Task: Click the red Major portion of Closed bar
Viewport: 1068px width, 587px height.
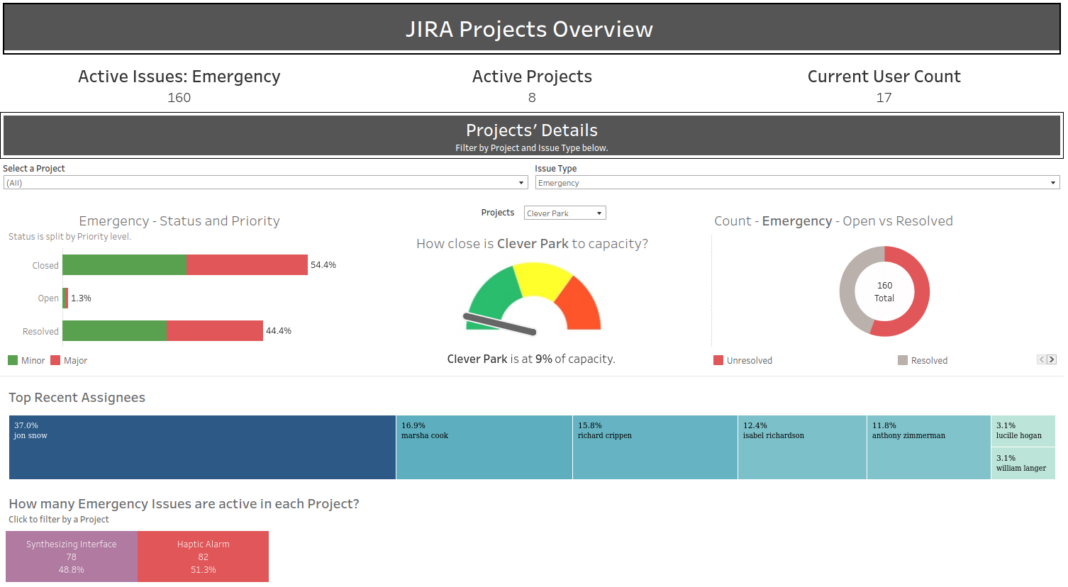Action: click(x=246, y=265)
